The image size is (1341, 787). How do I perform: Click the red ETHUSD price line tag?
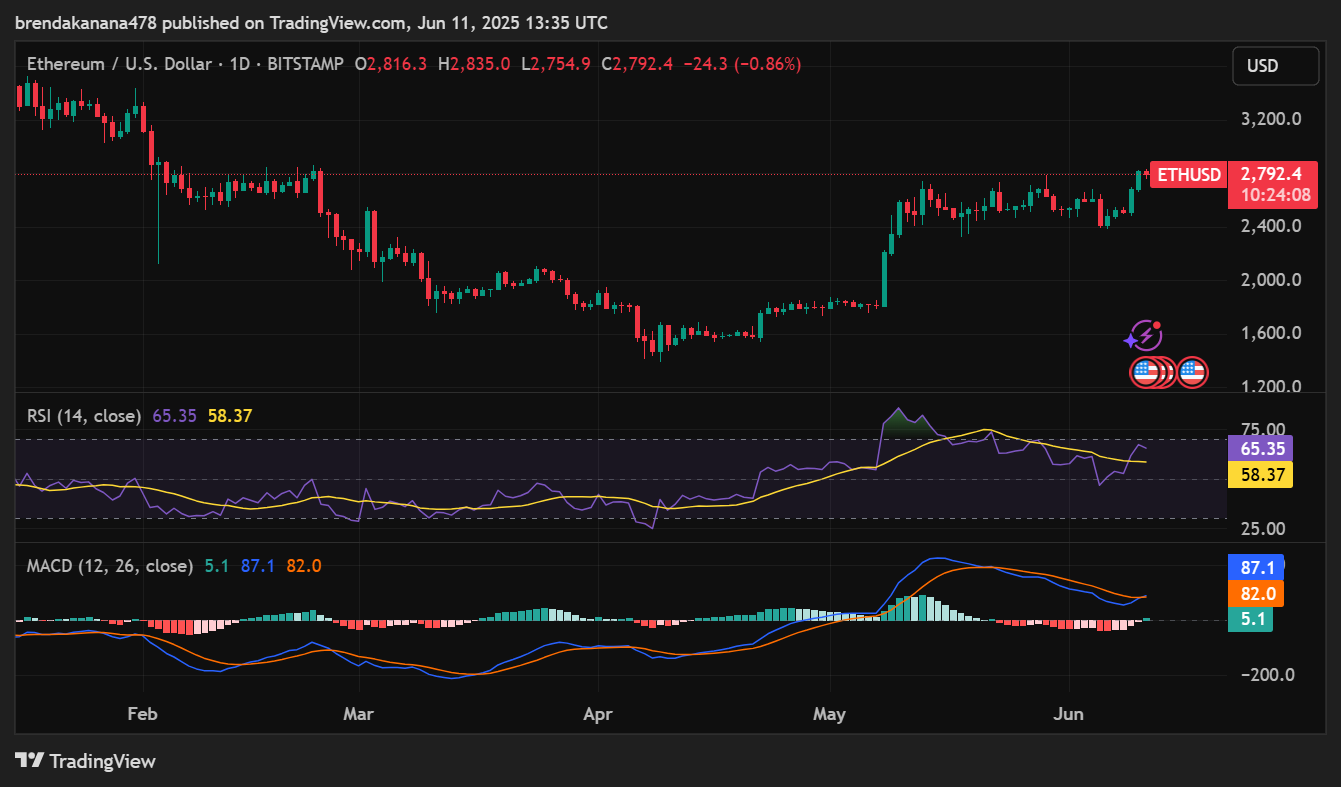tap(1188, 175)
